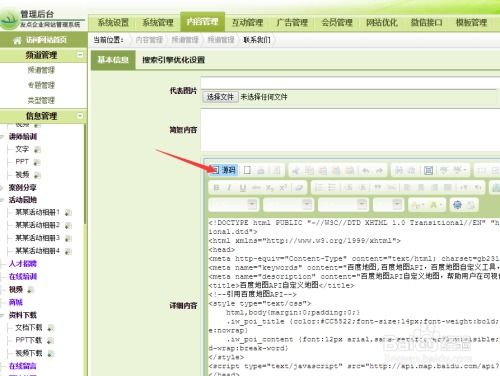Apply Superscript formatting
The height and width of the screenshot is (376, 500).
(283, 188)
